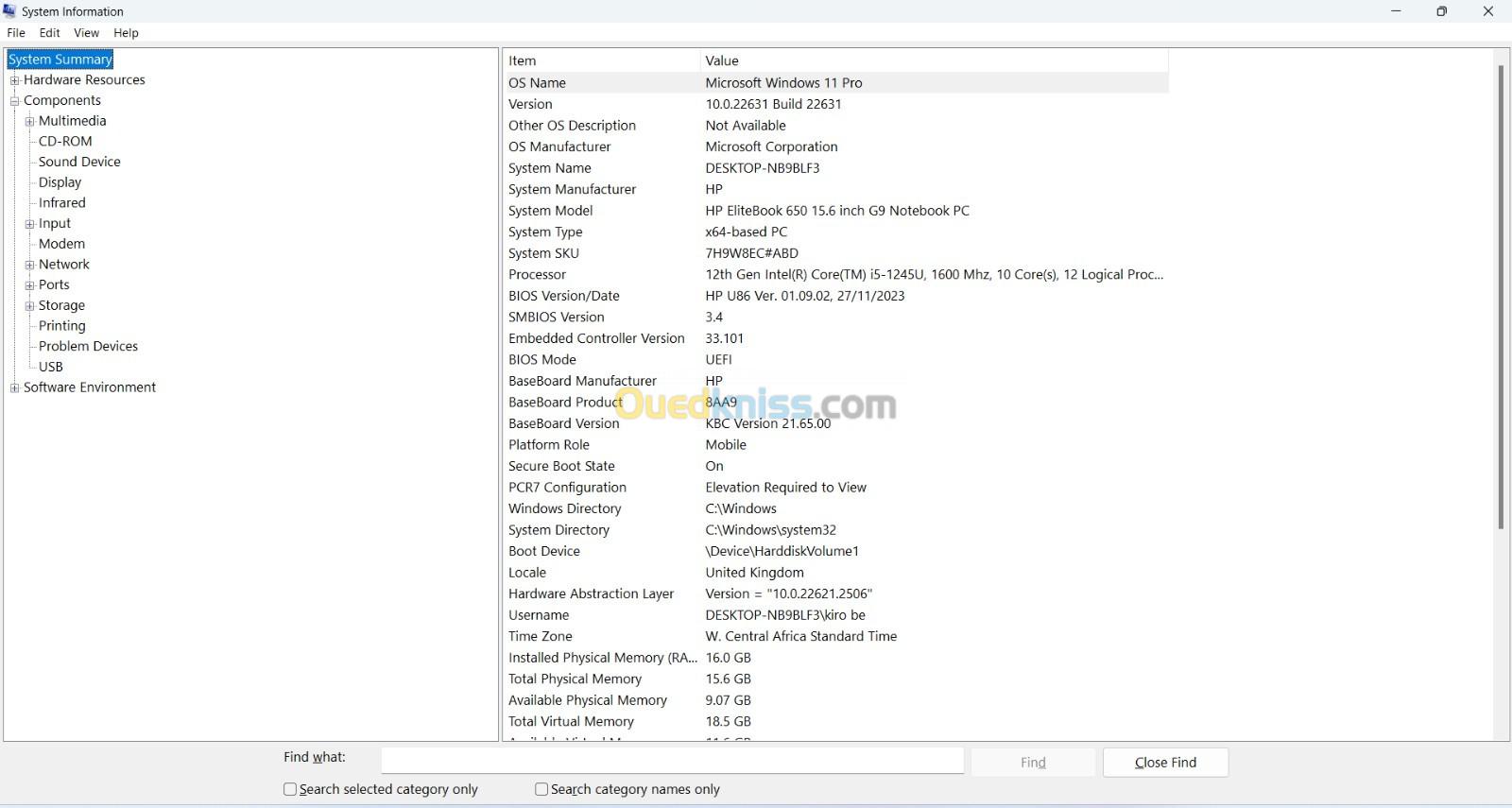Collapse the Components node
Screen dimensions: 1512x808
[15, 101]
